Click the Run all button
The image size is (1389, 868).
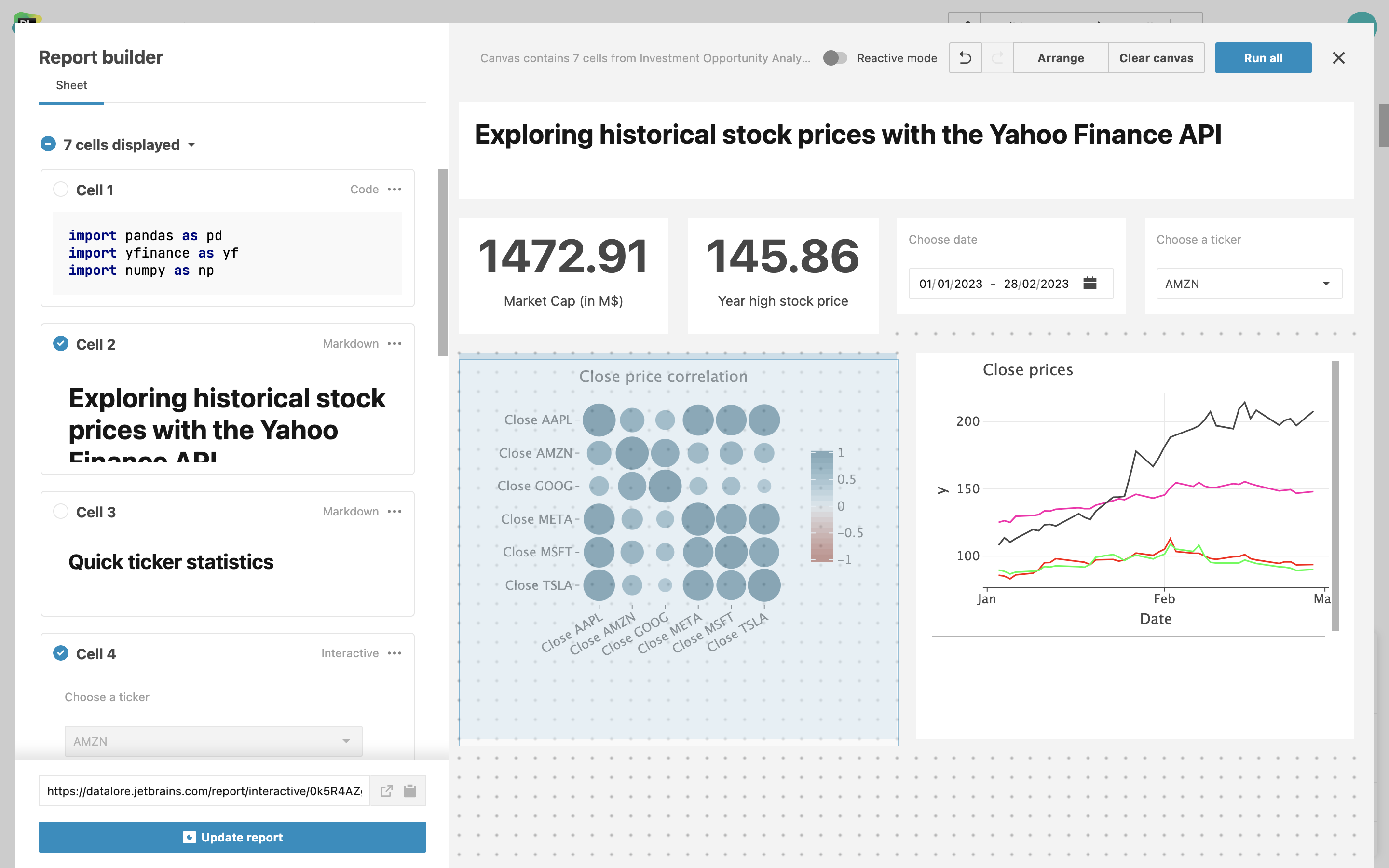1263,58
